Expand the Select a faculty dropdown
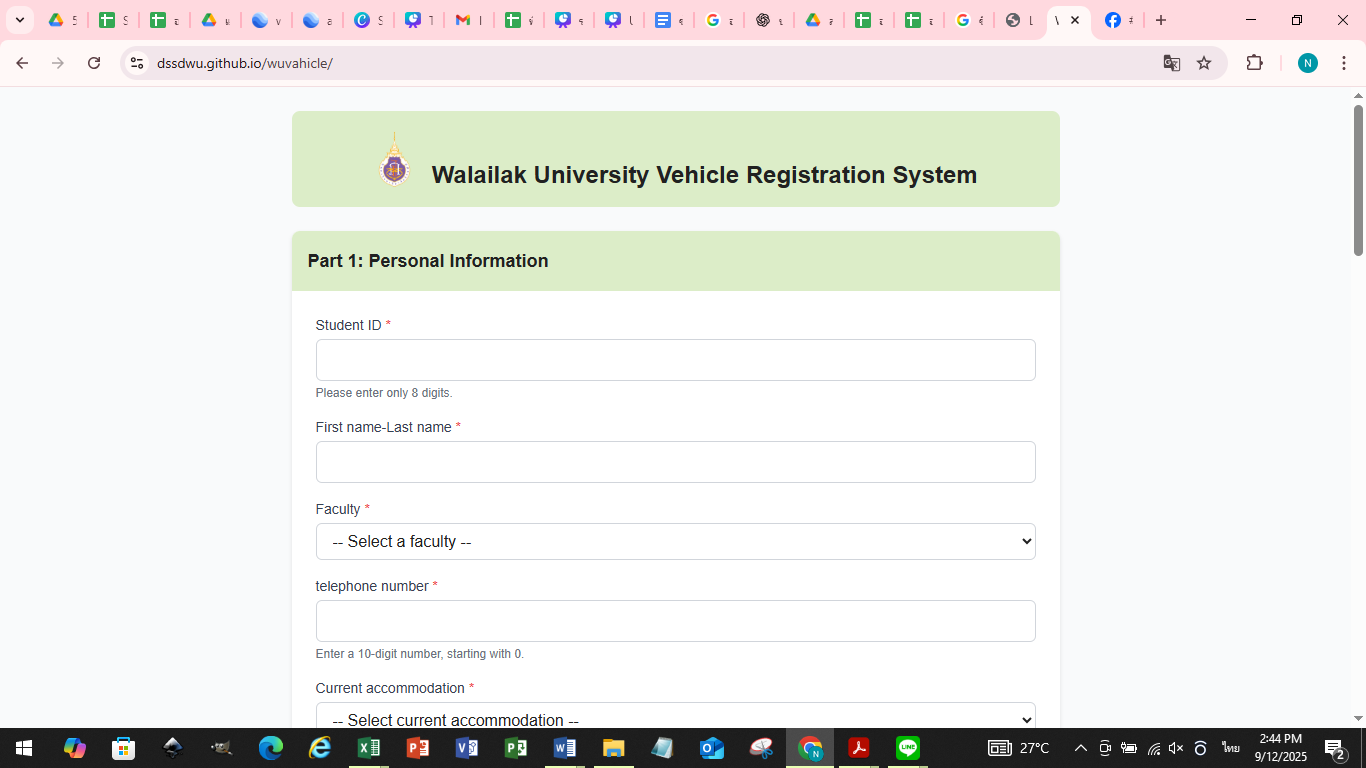 tap(675, 541)
